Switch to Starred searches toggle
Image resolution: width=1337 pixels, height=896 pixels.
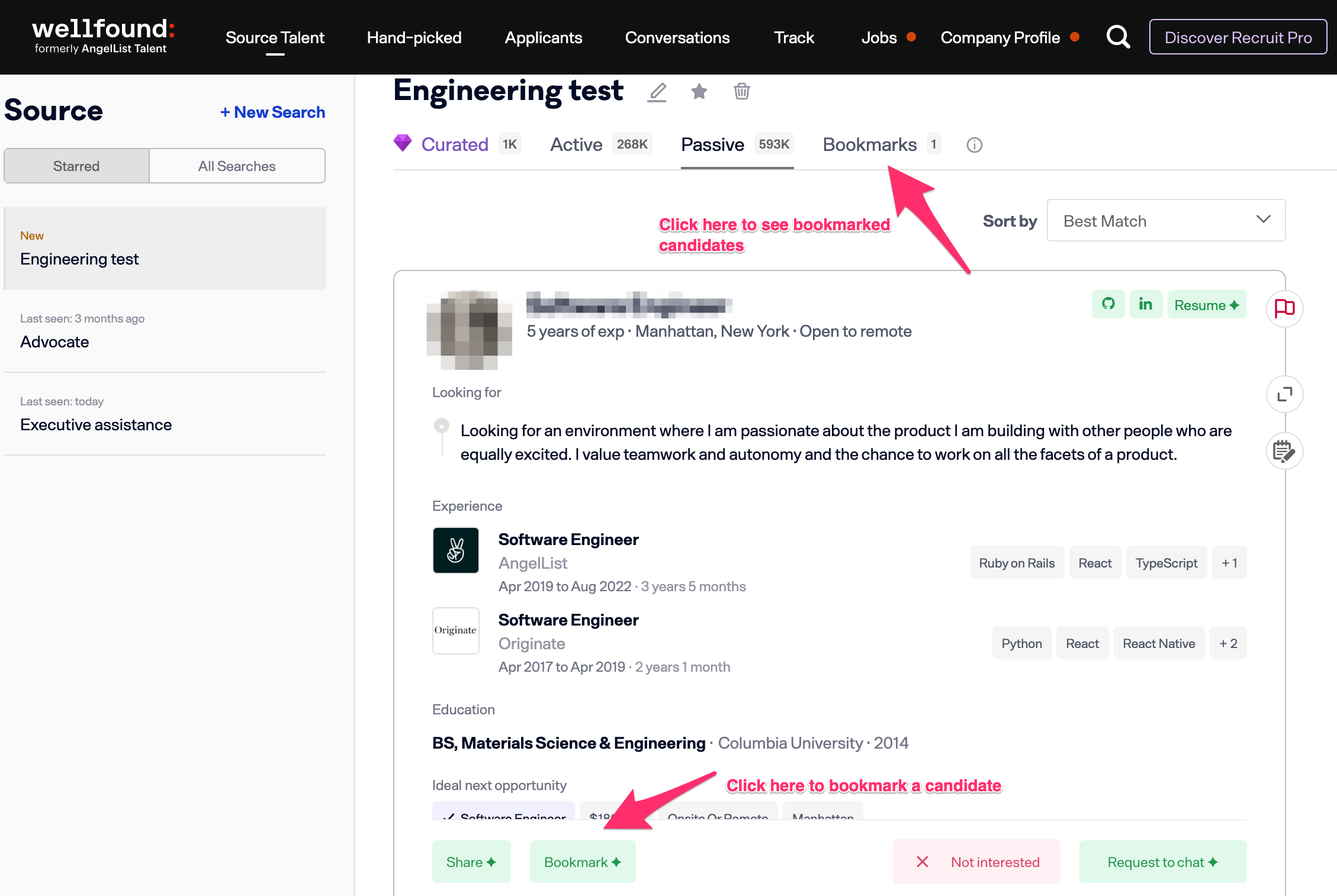point(76,166)
